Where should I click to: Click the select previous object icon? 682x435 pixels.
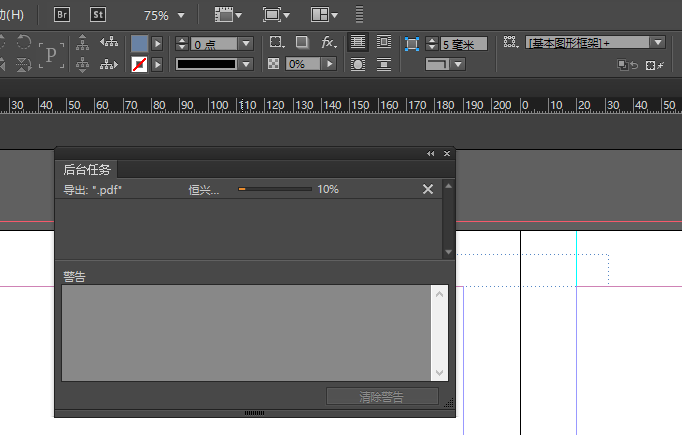tap(109, 42)
